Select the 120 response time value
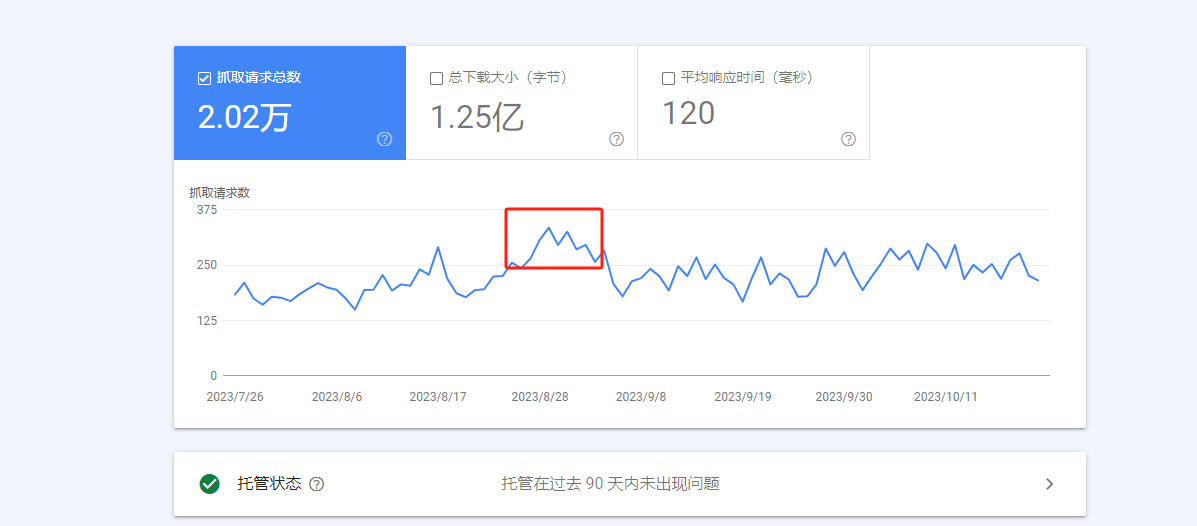Screen dimensions: 1197x526 688,113
